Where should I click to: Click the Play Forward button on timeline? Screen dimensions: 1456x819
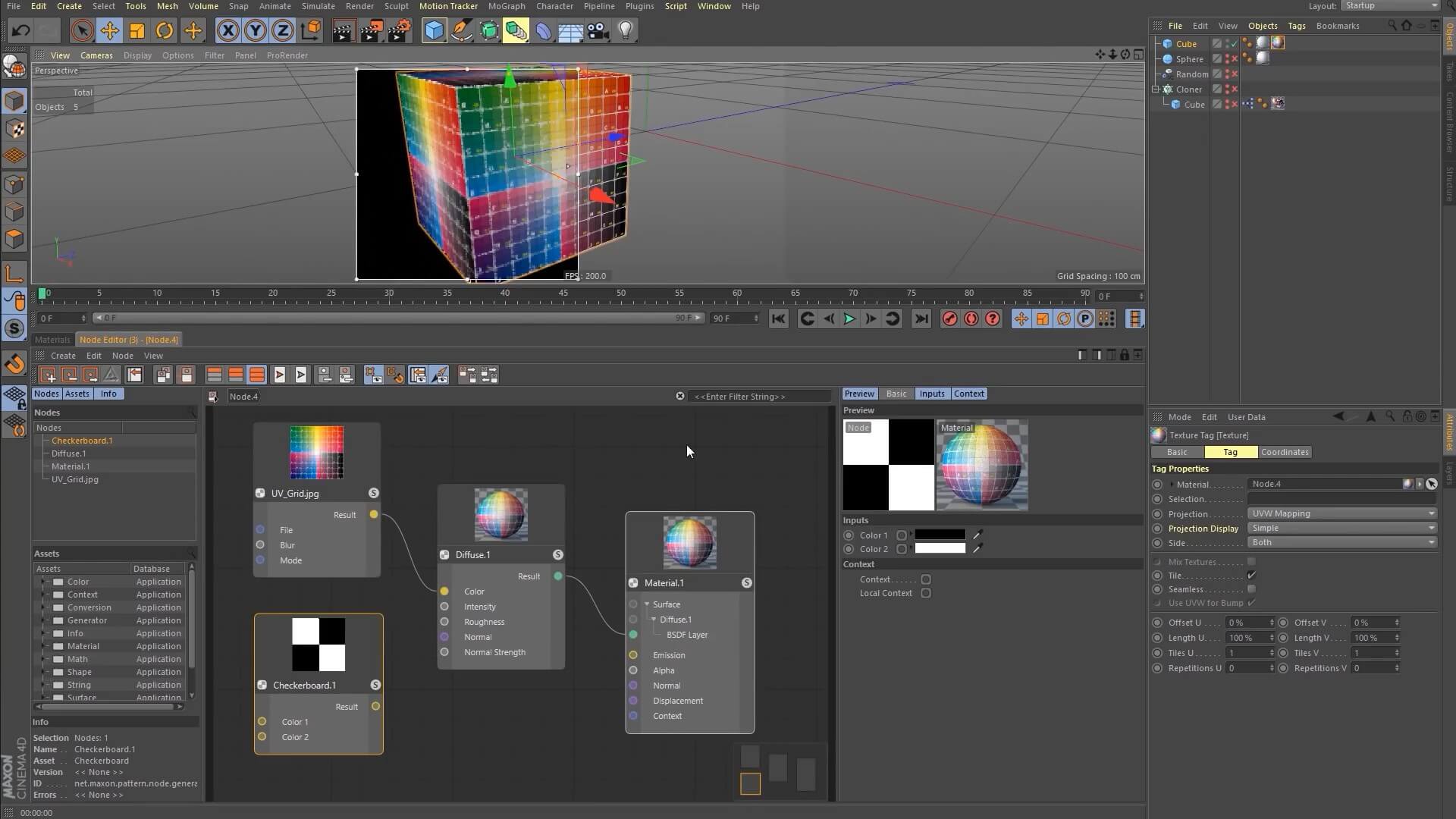click(849, 319)
